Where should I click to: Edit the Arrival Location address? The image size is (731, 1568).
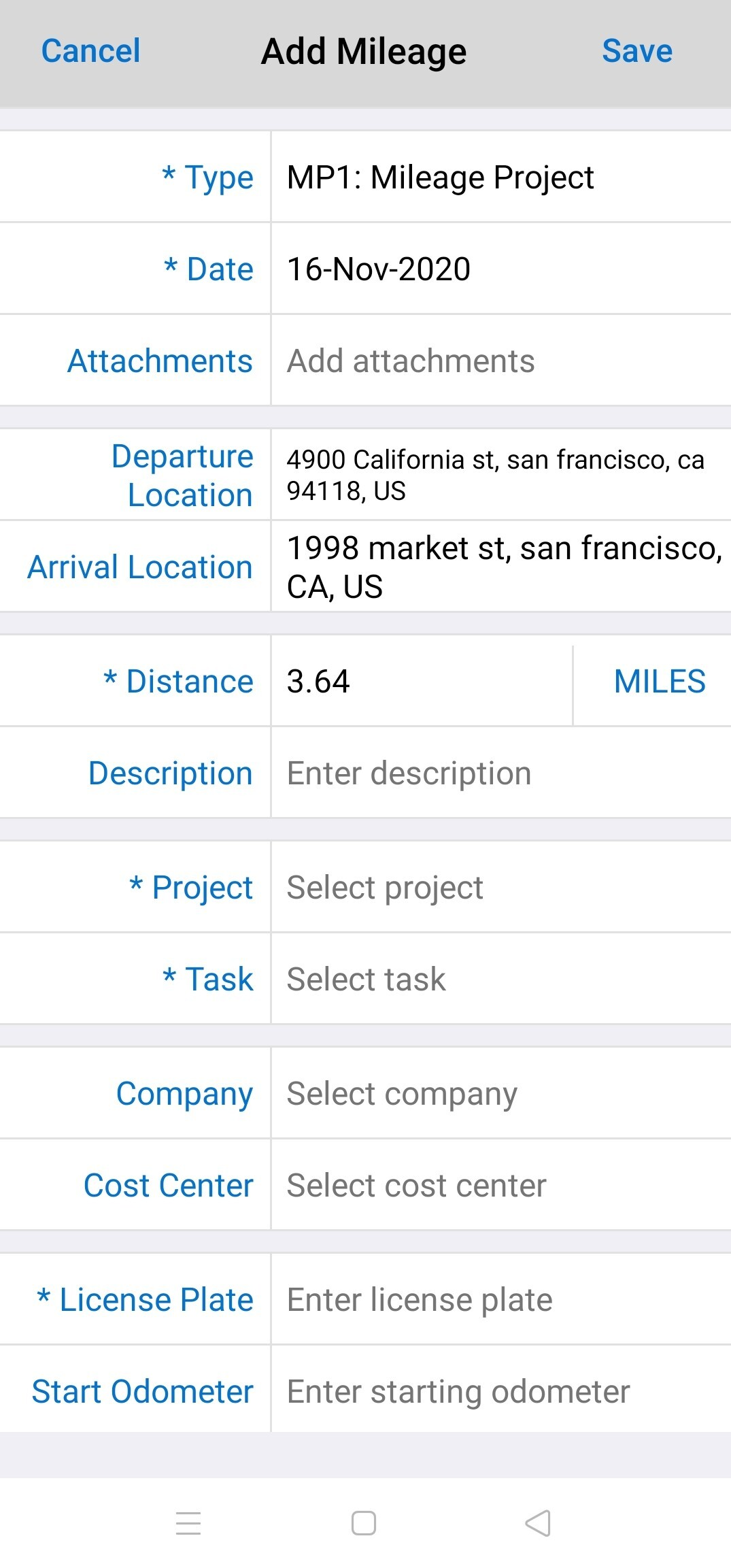500,567
